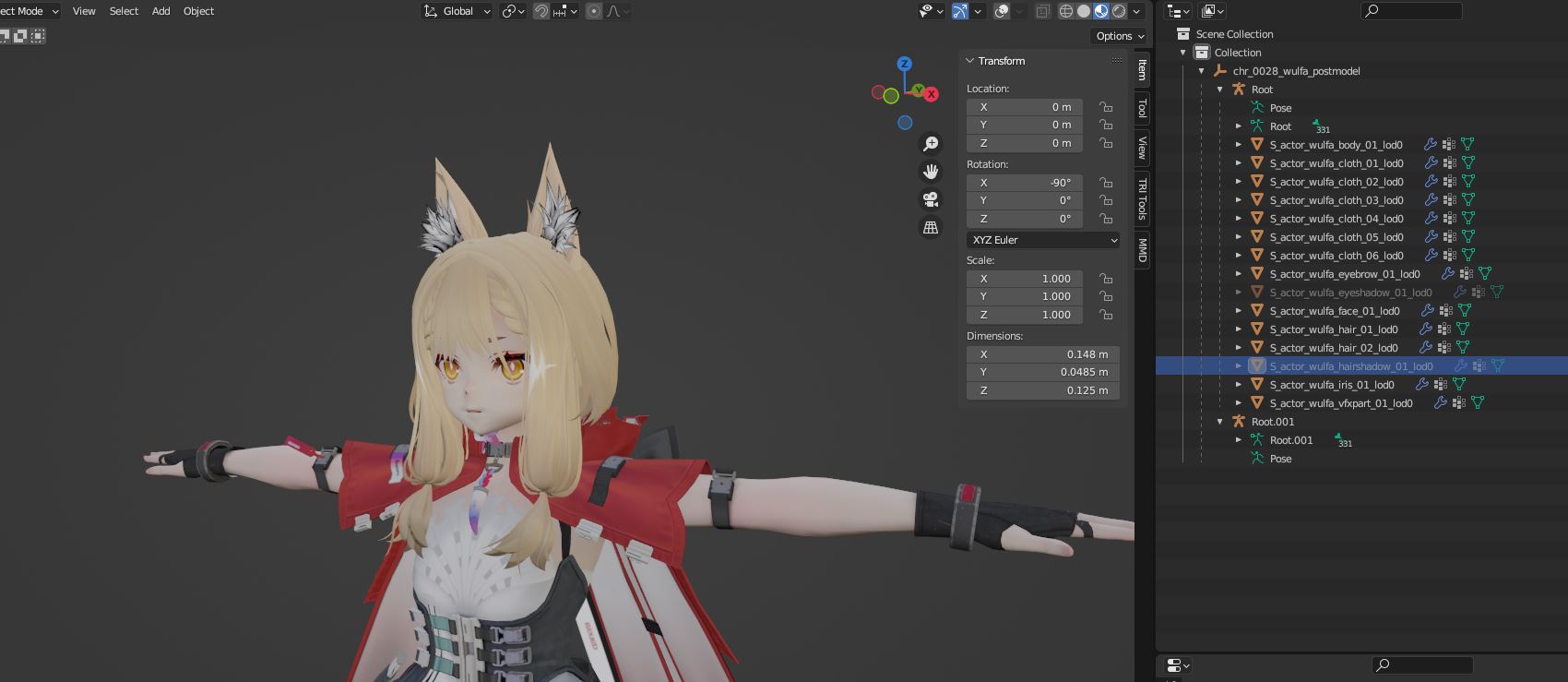Screen dimensions: 1568x682
Task: Expand S_actor_wulfa_face_01_lod0 item
Action: tap(1239, 311)
